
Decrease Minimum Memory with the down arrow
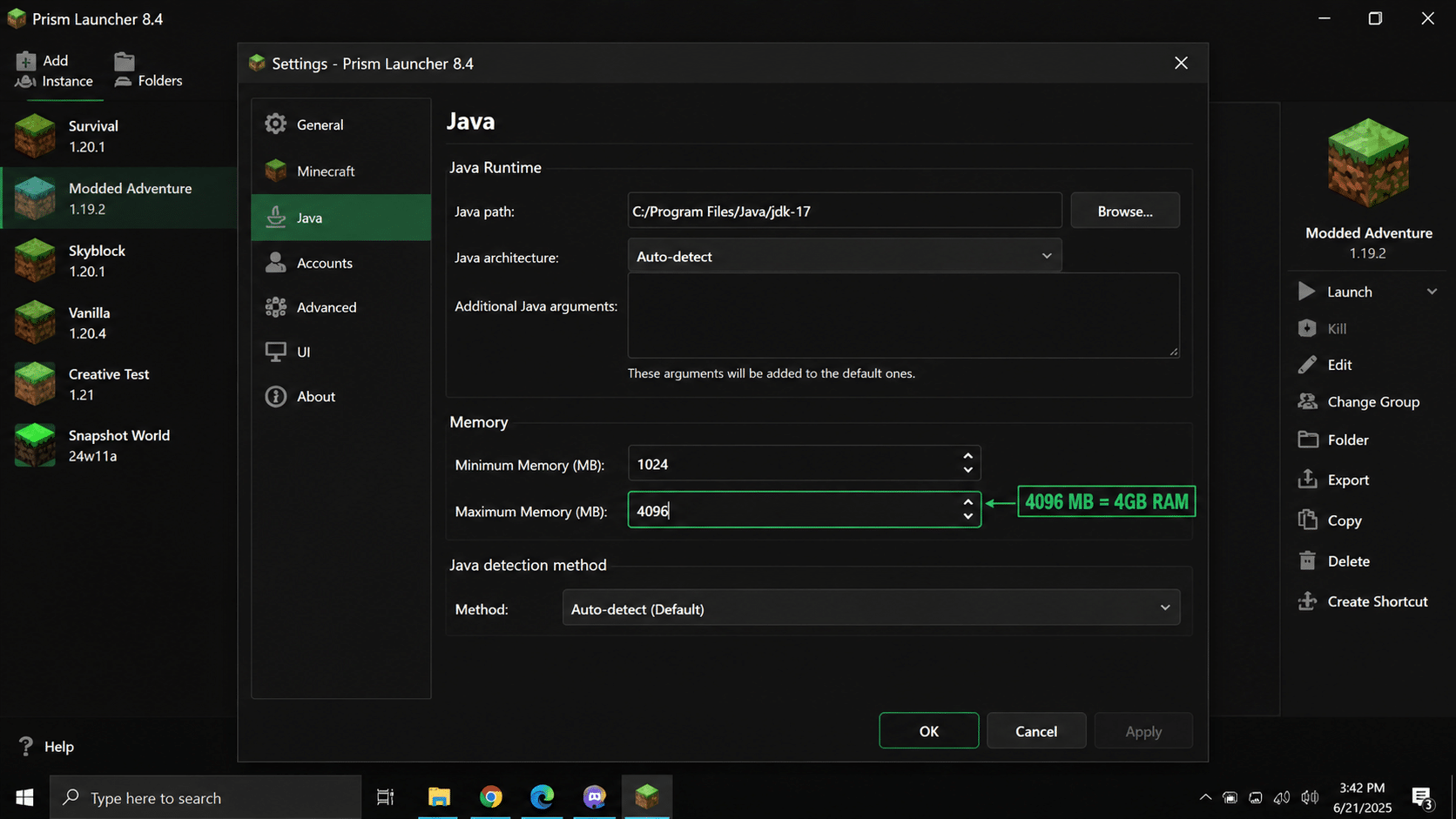(967, 471)
